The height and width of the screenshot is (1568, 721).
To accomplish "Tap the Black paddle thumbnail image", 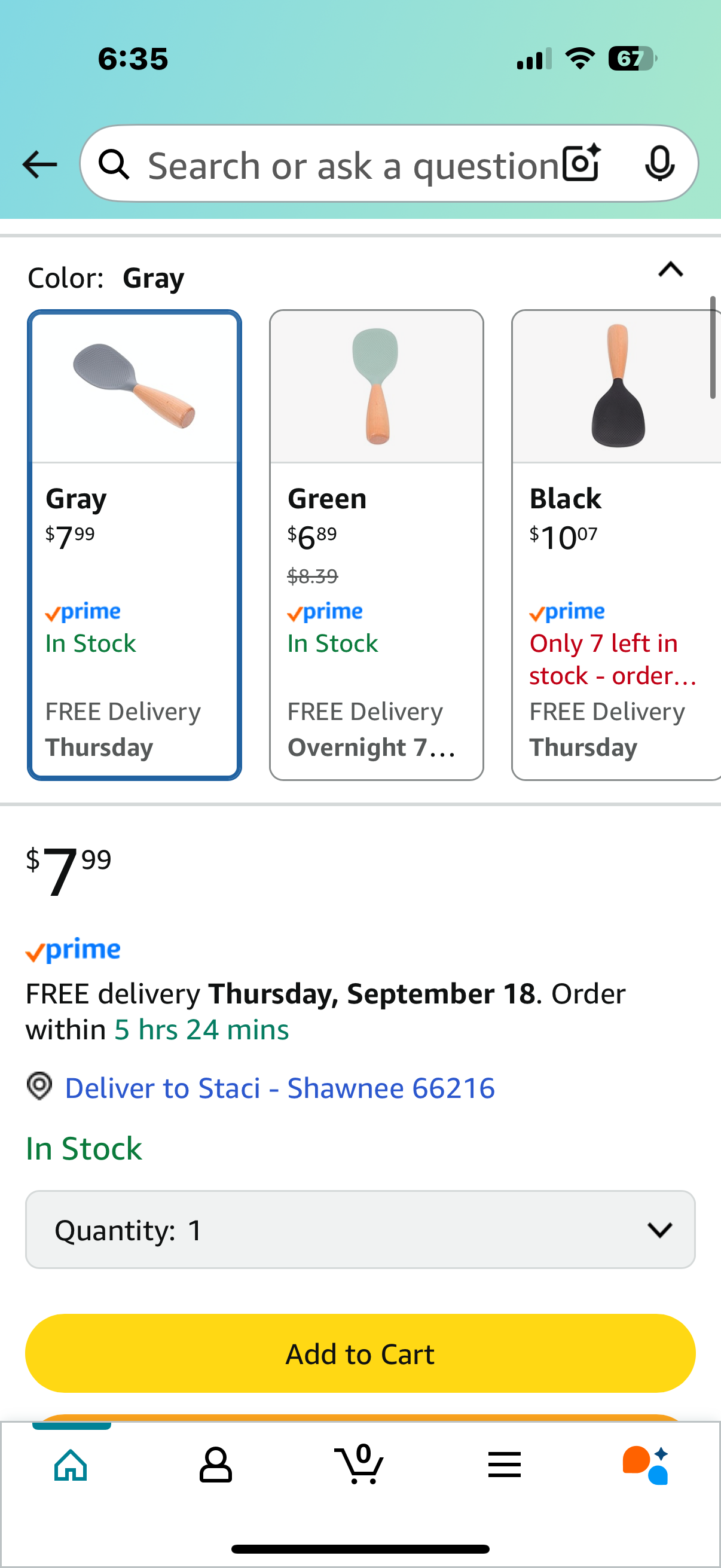I will pyautogui.click(x=616, y=386).
